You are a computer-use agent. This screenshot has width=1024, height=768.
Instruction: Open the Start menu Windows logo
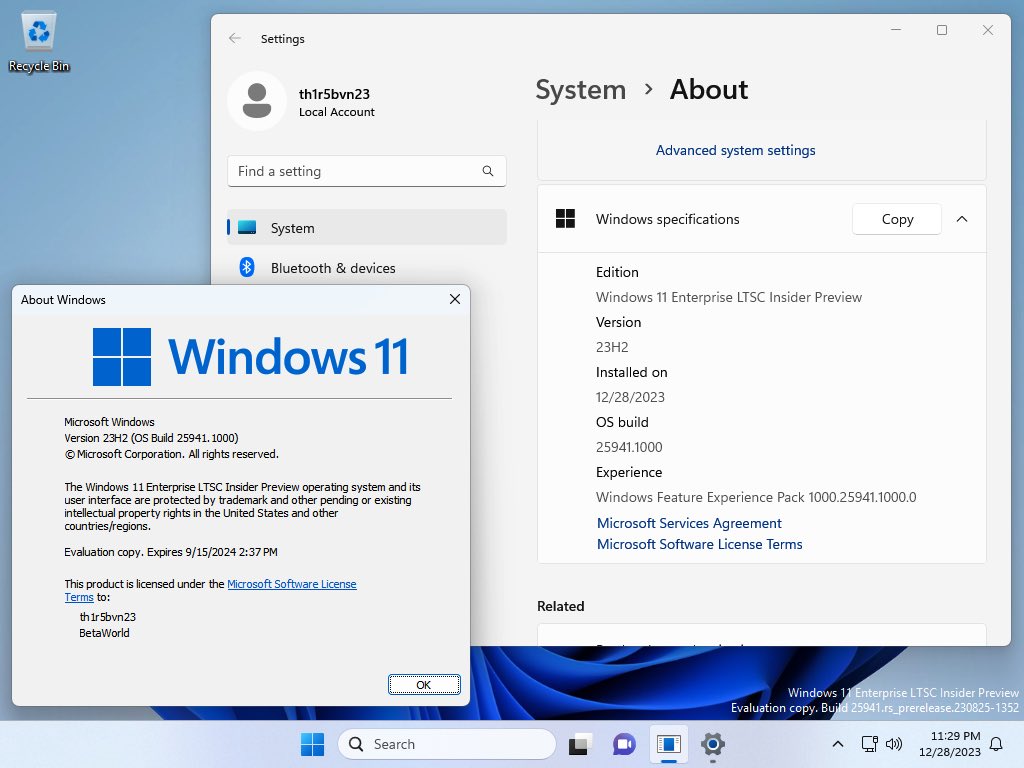tap(312, 744)
